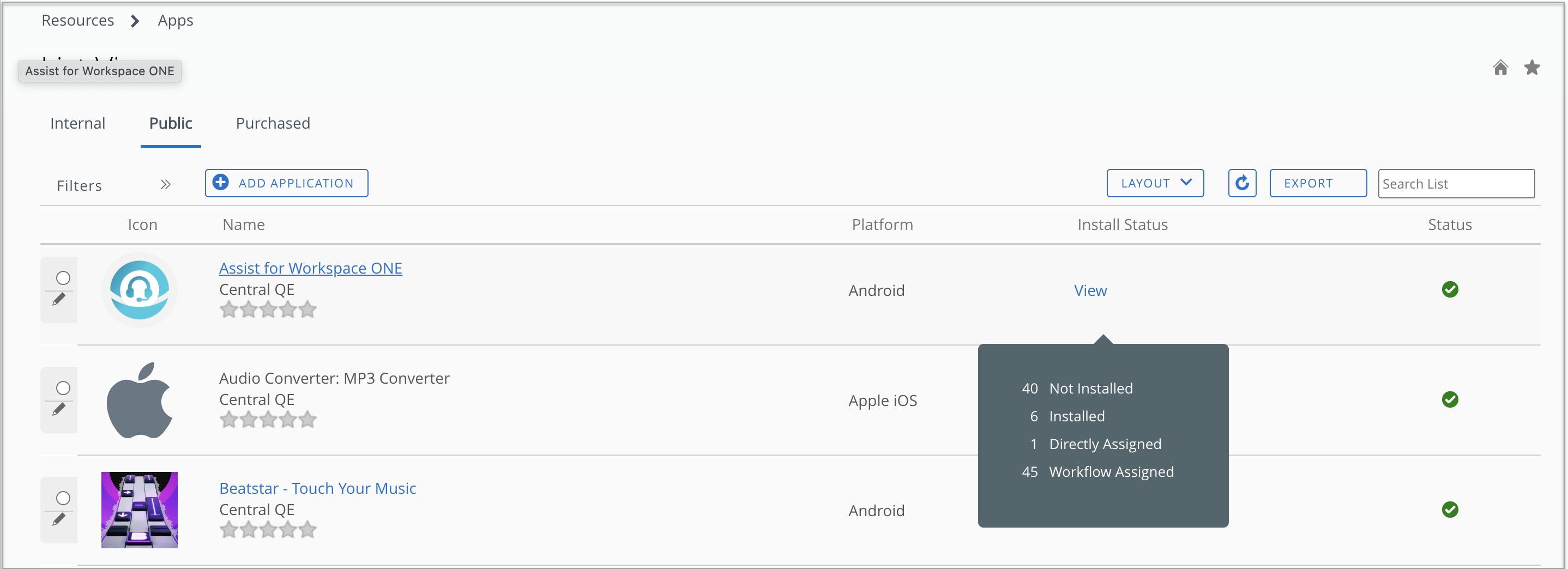The height and width of the screenshot is (569, 1568).
Task: Click the green status checkmark for Audio Converter
Action: pyautogui.click(x=1450, y=400)
